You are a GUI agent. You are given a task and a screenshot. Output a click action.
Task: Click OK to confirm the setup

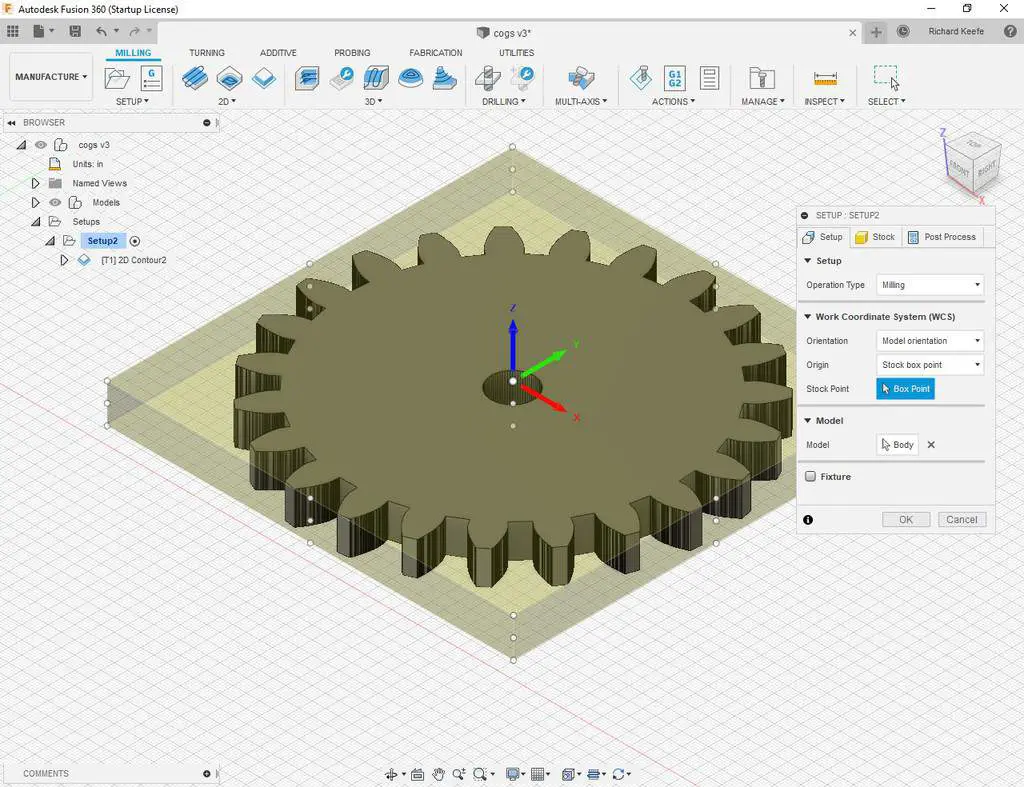click(905, 519)
